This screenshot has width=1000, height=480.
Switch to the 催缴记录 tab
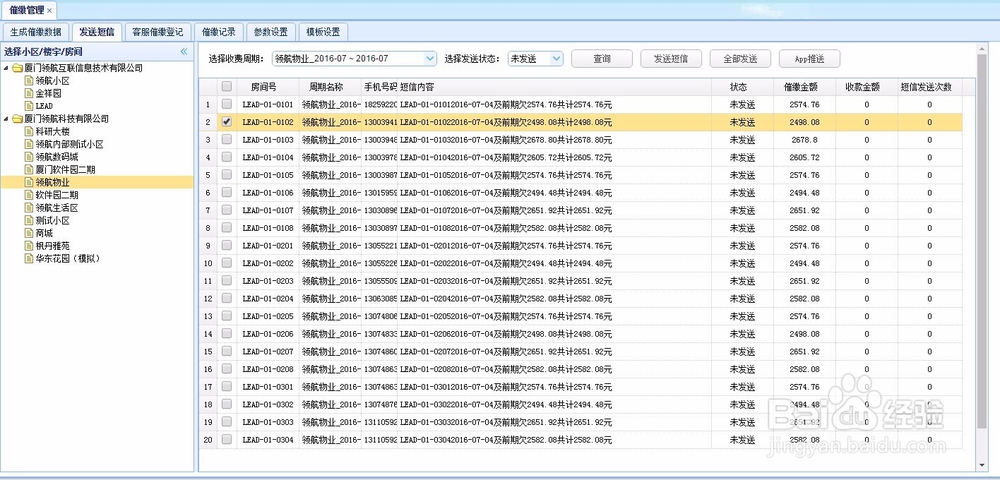(219, 32)
